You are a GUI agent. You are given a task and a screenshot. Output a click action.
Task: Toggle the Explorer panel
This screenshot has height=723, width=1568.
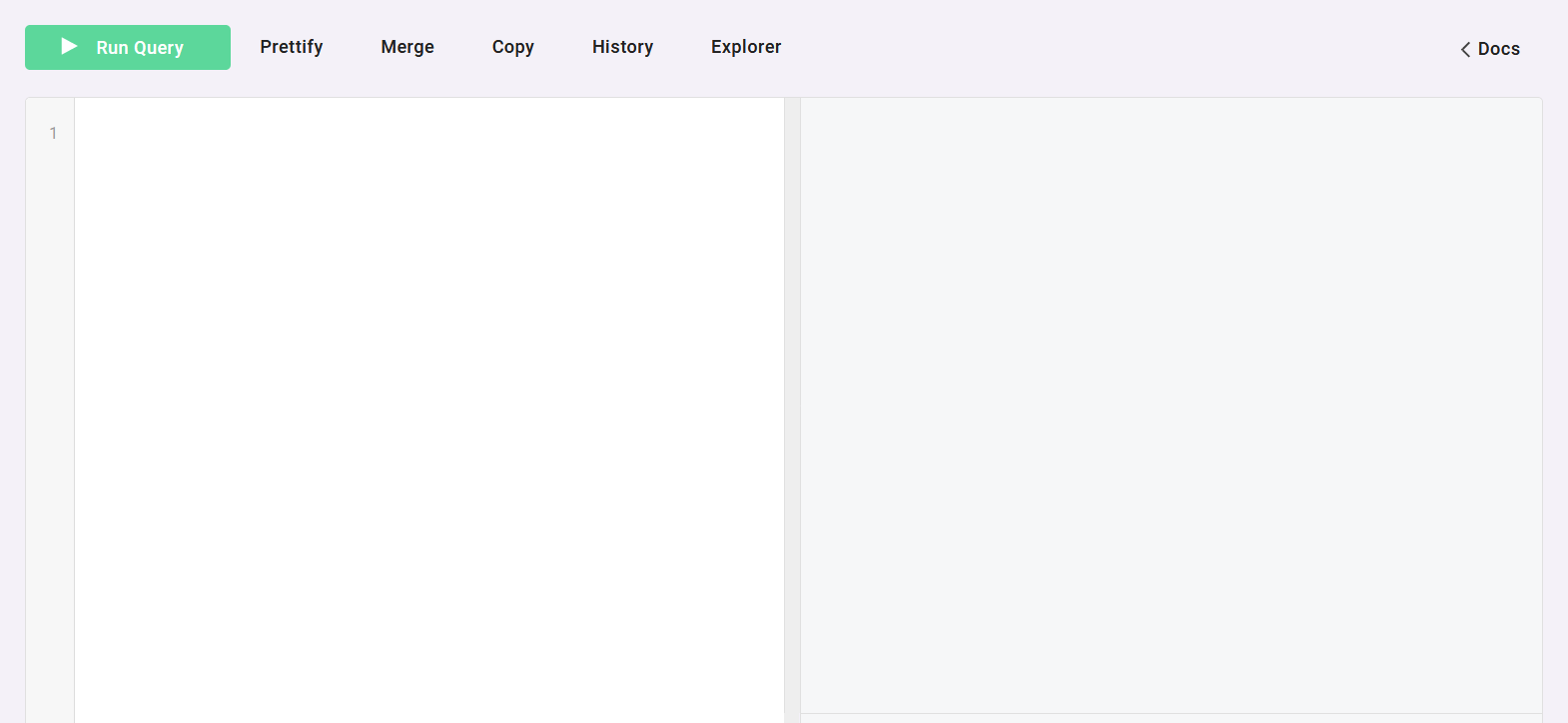(746, 47)
